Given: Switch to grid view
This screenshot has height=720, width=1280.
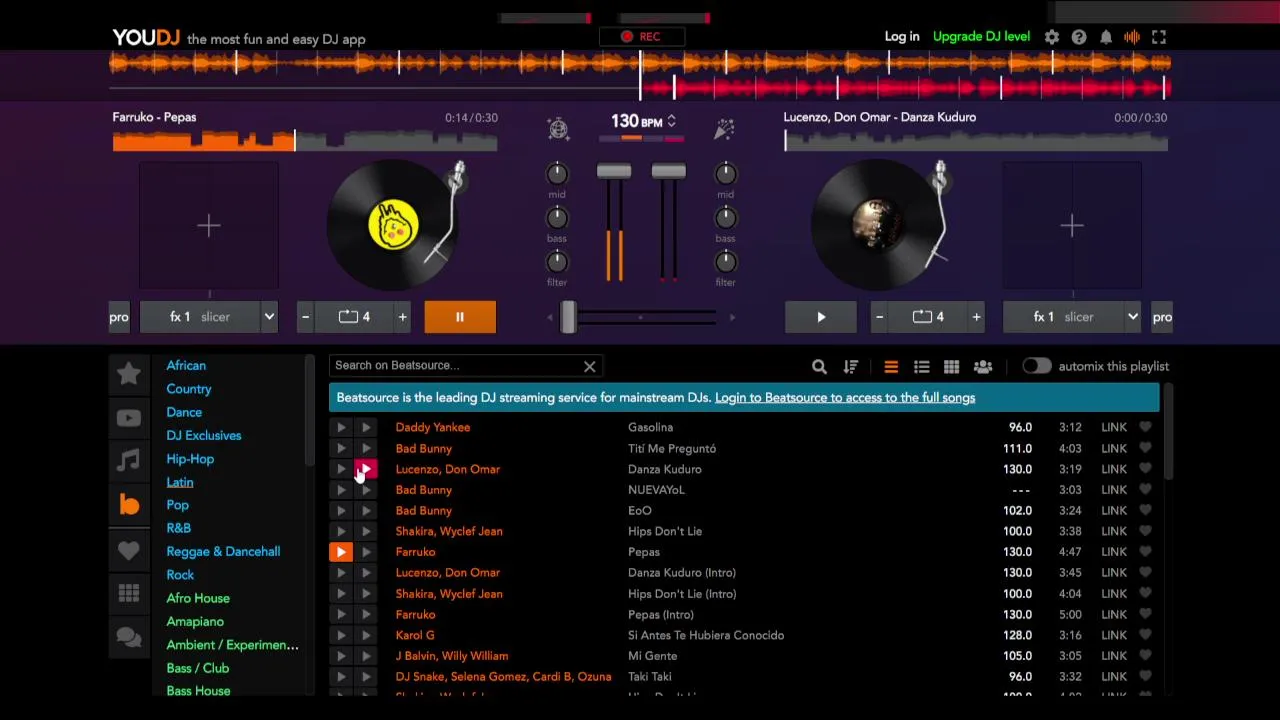Looking at the screenshot, I should point(952,367).
